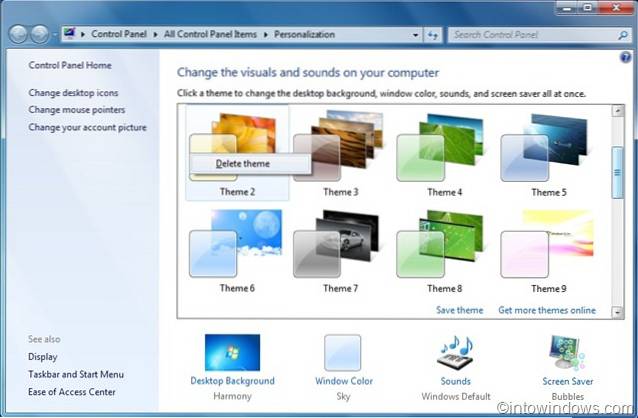The image size is (638, 418).
Task: Click the forward navigation arrow
Action: [x=39, y=34]
